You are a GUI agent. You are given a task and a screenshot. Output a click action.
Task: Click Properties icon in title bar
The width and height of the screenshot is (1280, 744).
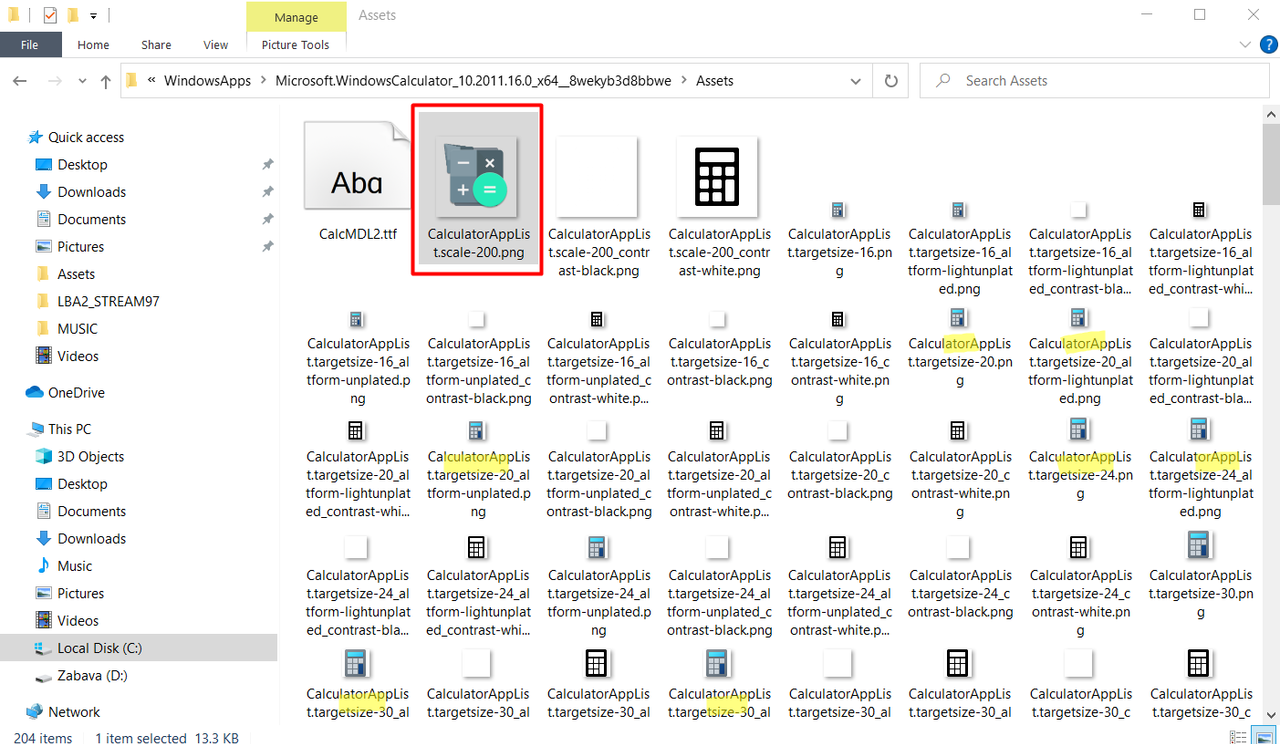[50, 16]
